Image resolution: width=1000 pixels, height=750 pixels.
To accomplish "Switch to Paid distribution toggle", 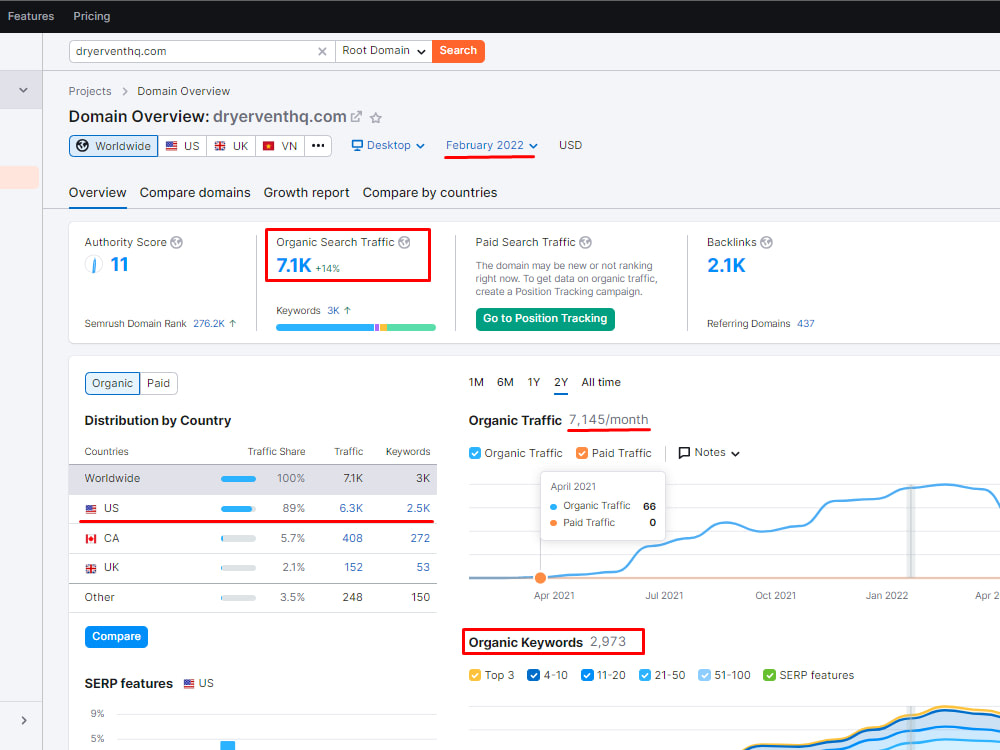I will click(x=158, y=383).
